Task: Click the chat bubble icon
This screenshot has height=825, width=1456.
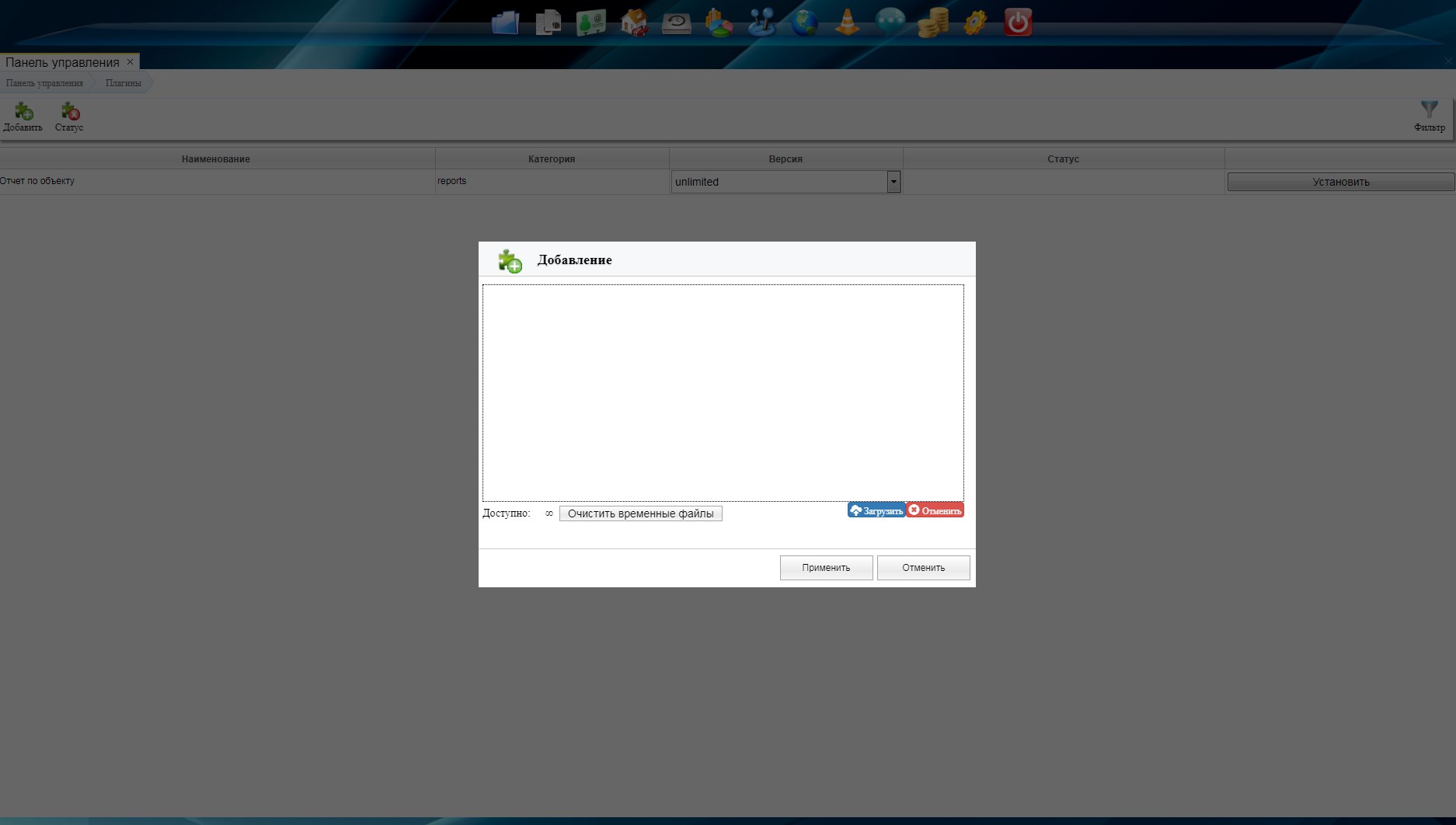Action: coord(890,21)
